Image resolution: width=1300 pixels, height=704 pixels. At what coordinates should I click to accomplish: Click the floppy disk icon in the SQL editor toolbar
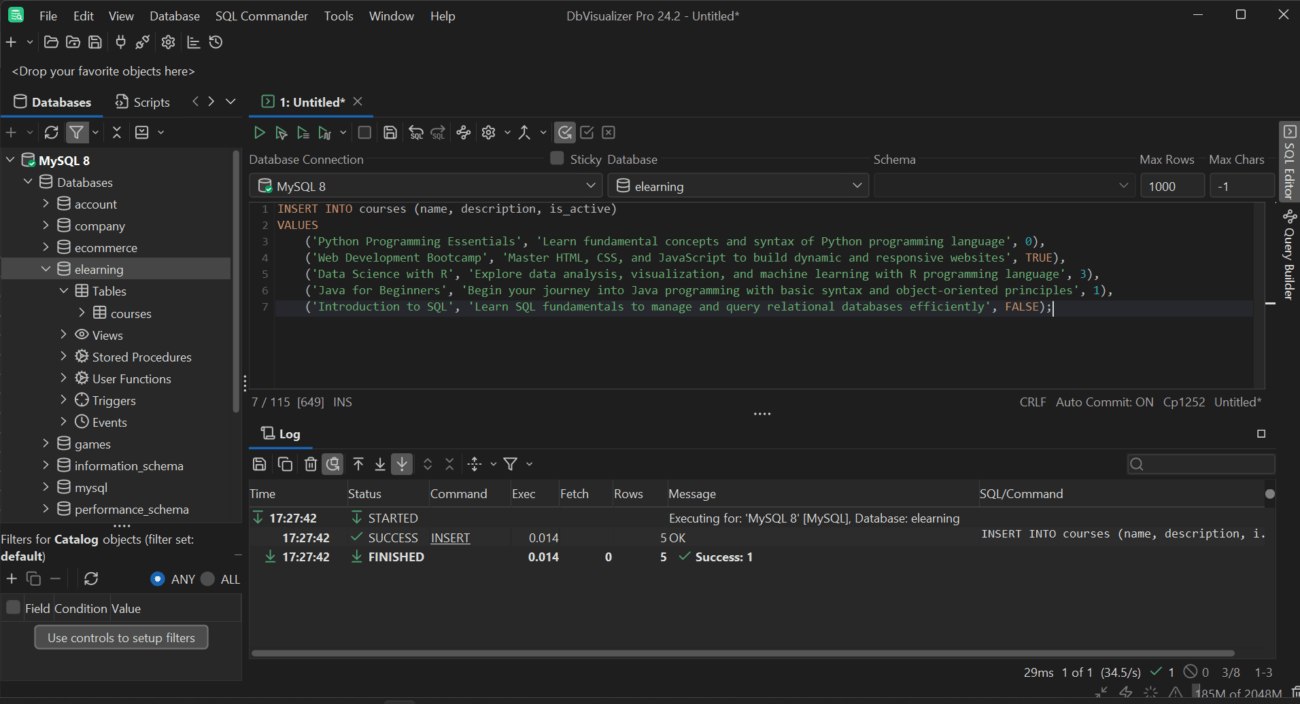click(x=390, y=132)
